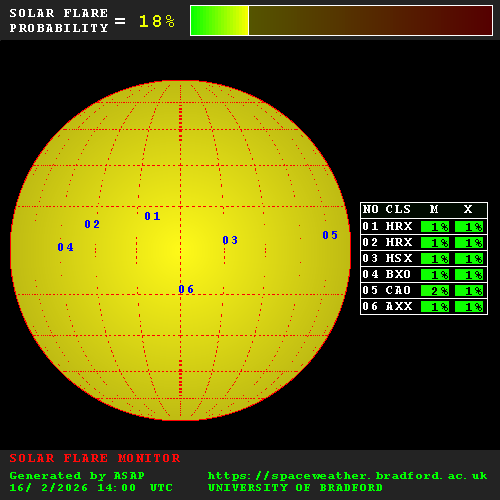Click sunspot region label 06 on the solar disk
The height and width of the screenshot is (500, 500).
(186, 289)
